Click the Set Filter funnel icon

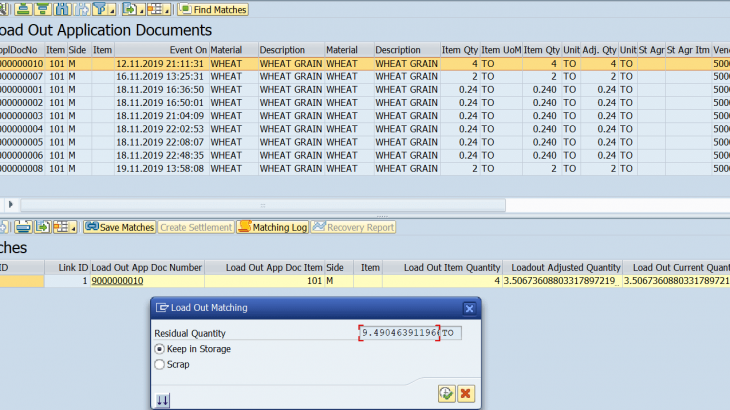pos(99,9)
